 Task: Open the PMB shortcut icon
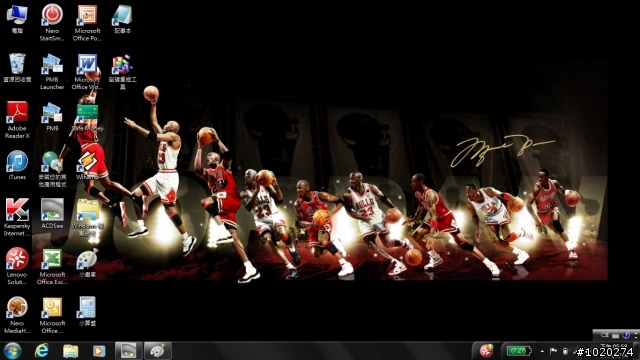(x=52, y=116)
